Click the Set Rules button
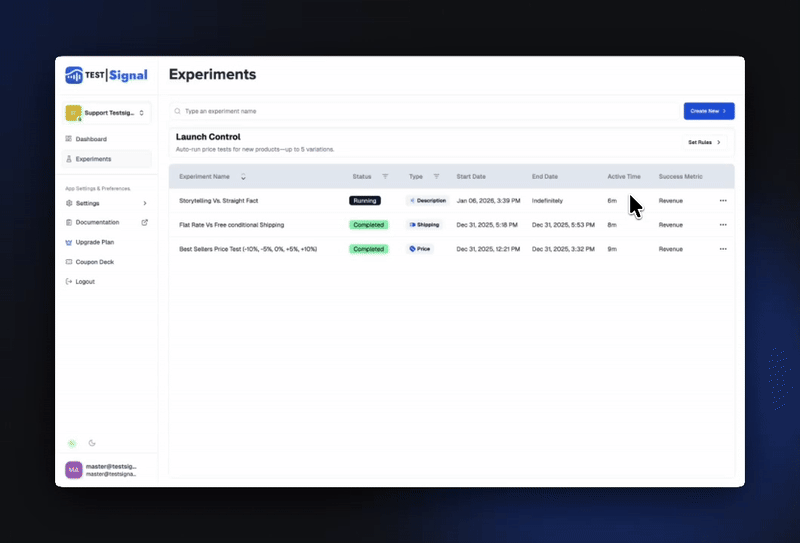 (704, 142)
